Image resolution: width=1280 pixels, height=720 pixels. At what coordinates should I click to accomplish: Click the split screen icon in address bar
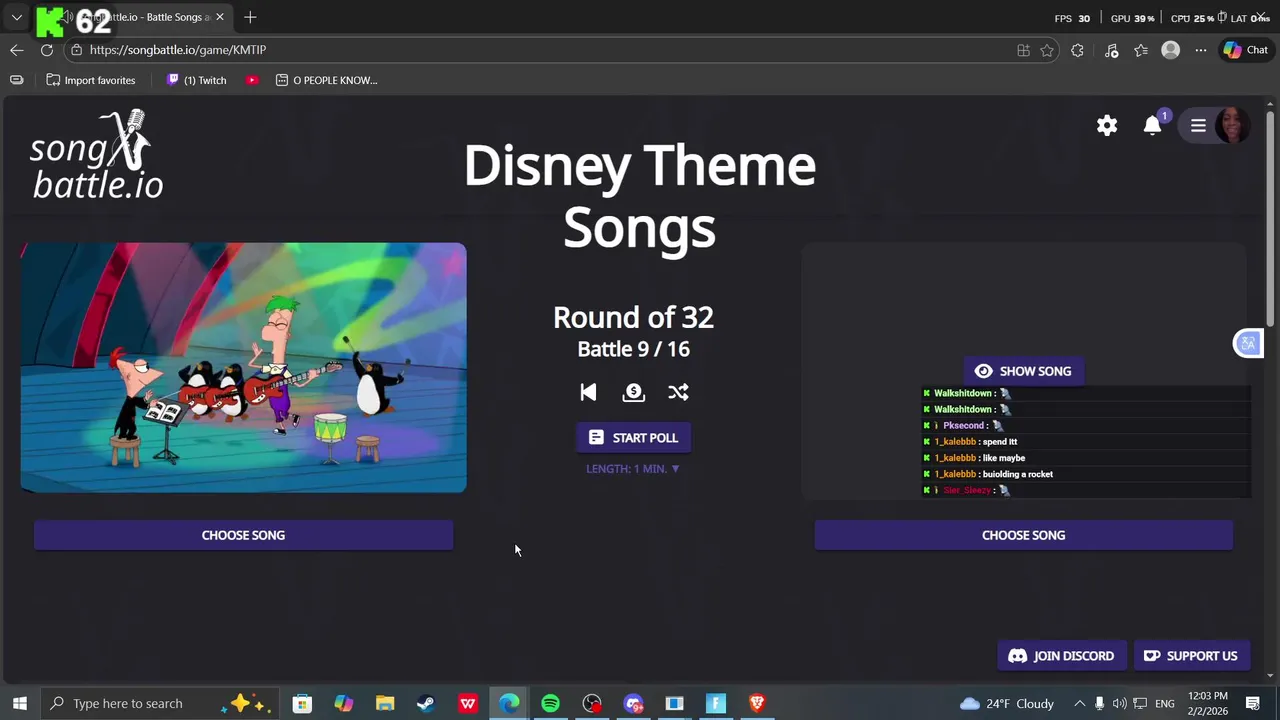coord(1023,50)
